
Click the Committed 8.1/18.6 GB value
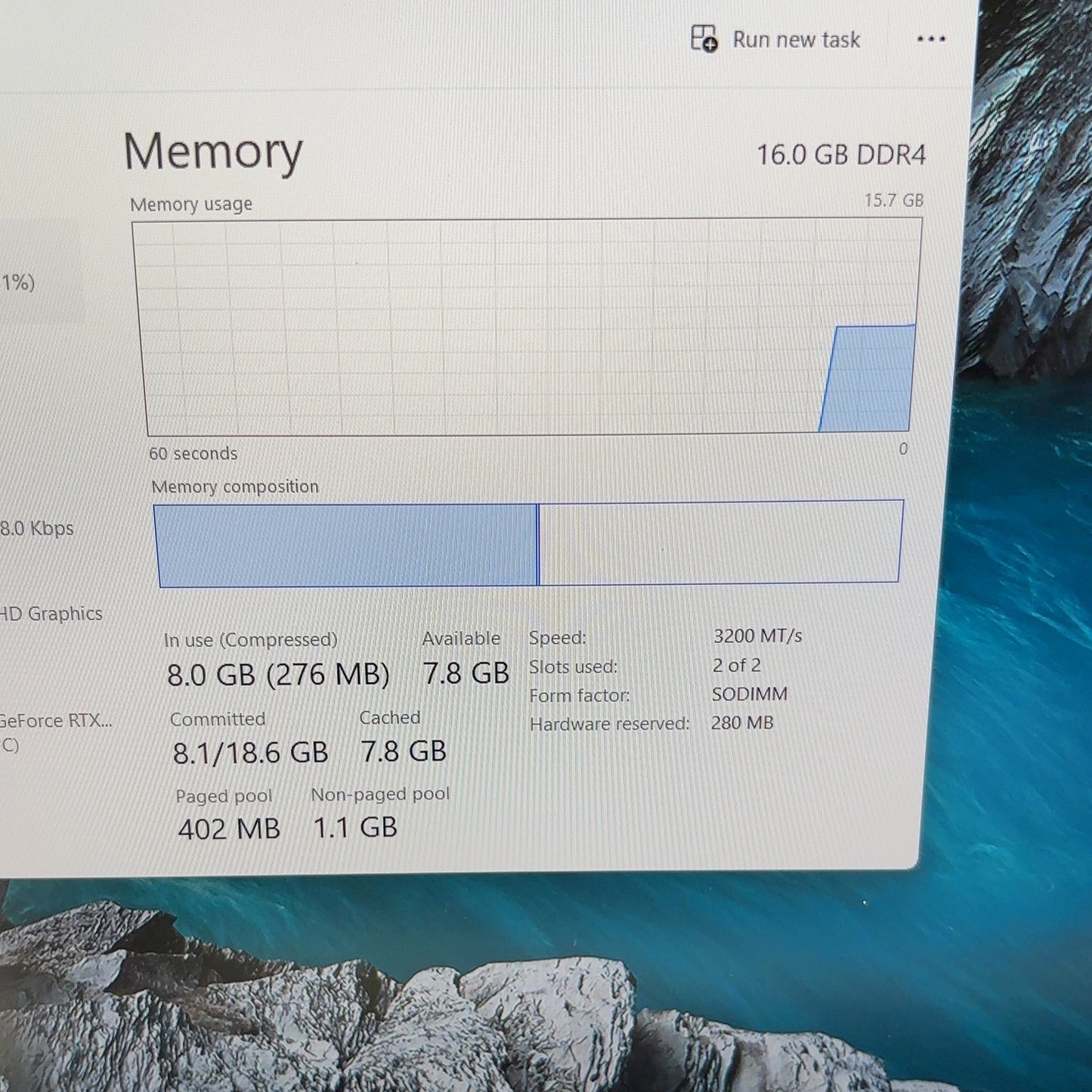tap(251, 753)
